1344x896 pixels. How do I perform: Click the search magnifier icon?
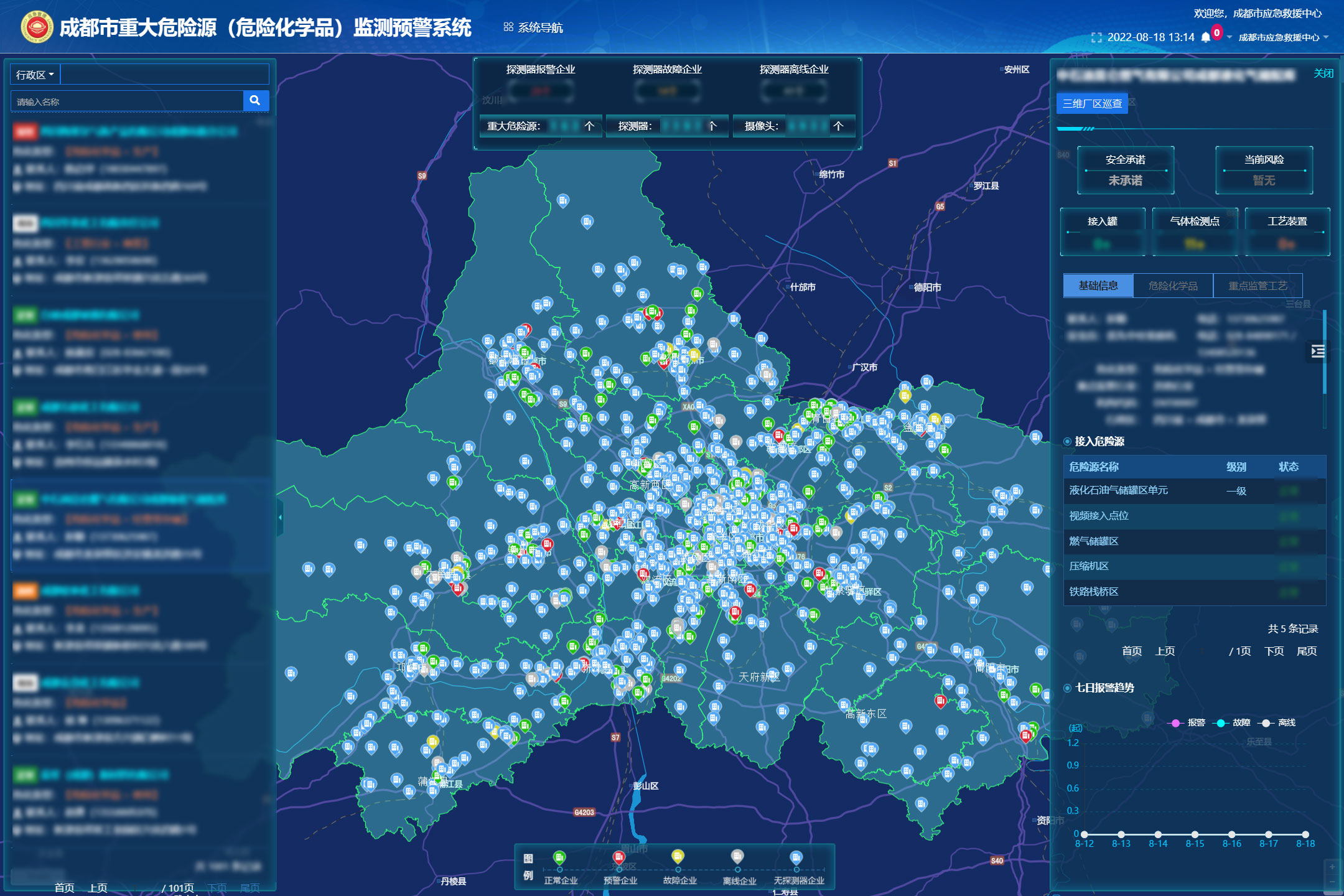pyautogui.click(x=255, y=100)
